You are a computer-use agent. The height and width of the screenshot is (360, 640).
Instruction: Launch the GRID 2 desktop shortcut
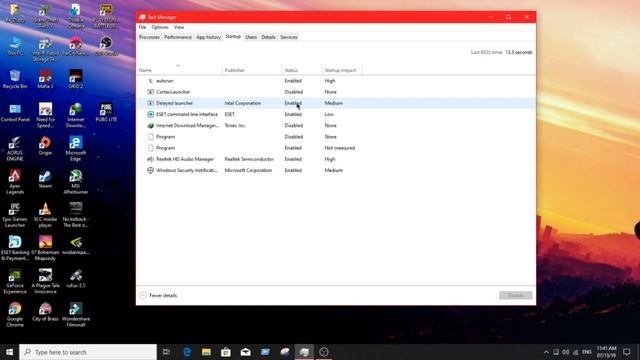[76, 79]
